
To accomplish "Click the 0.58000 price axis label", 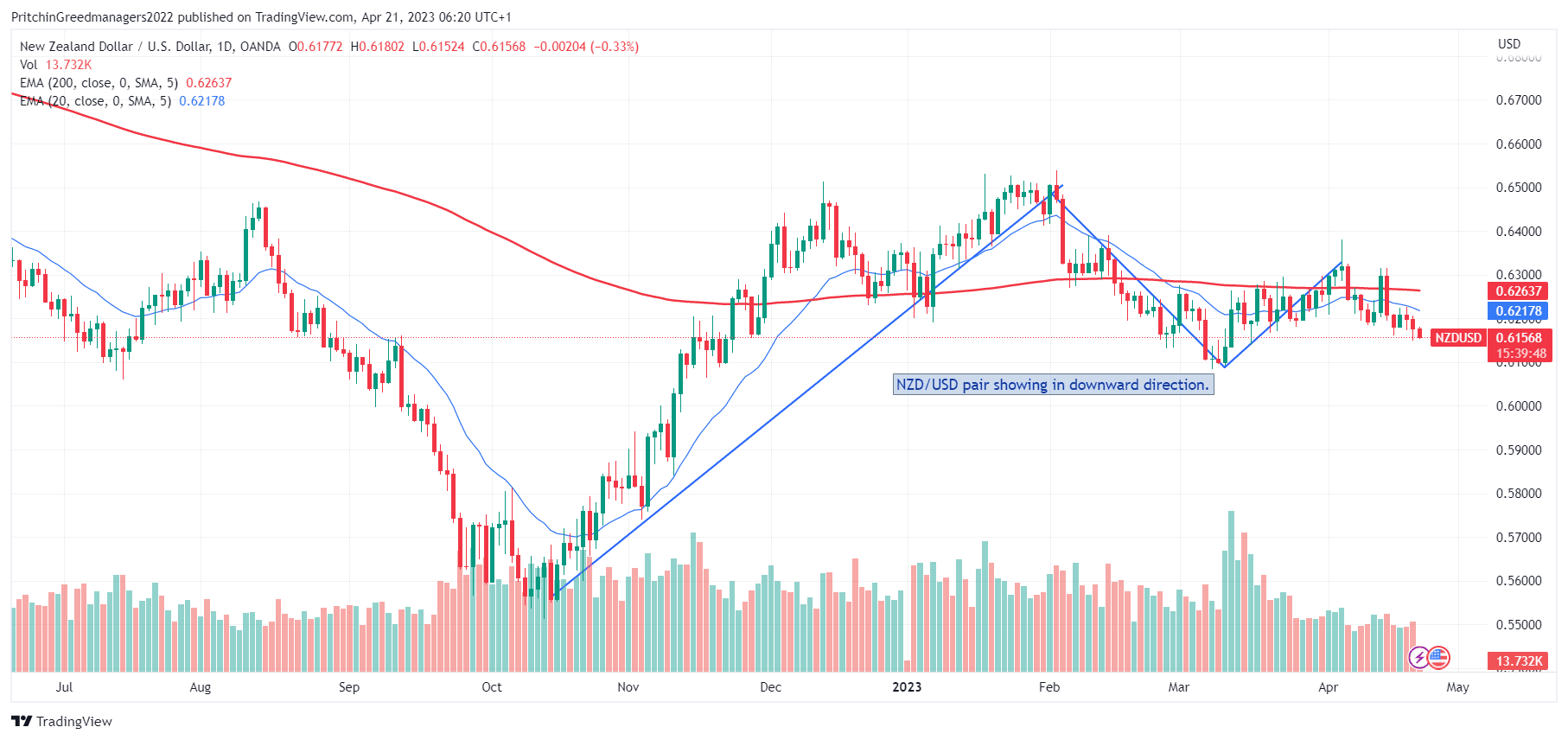I will point(1519,494).
